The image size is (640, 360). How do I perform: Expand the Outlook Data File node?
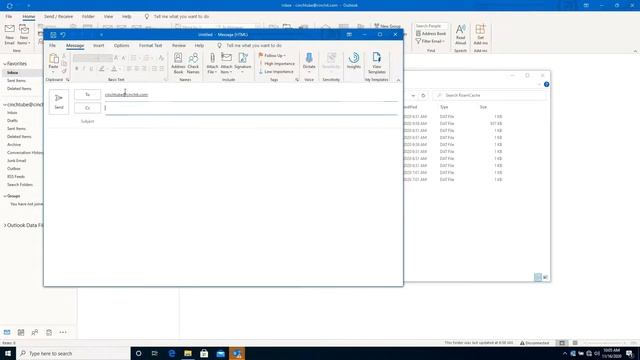coord(5,225)
